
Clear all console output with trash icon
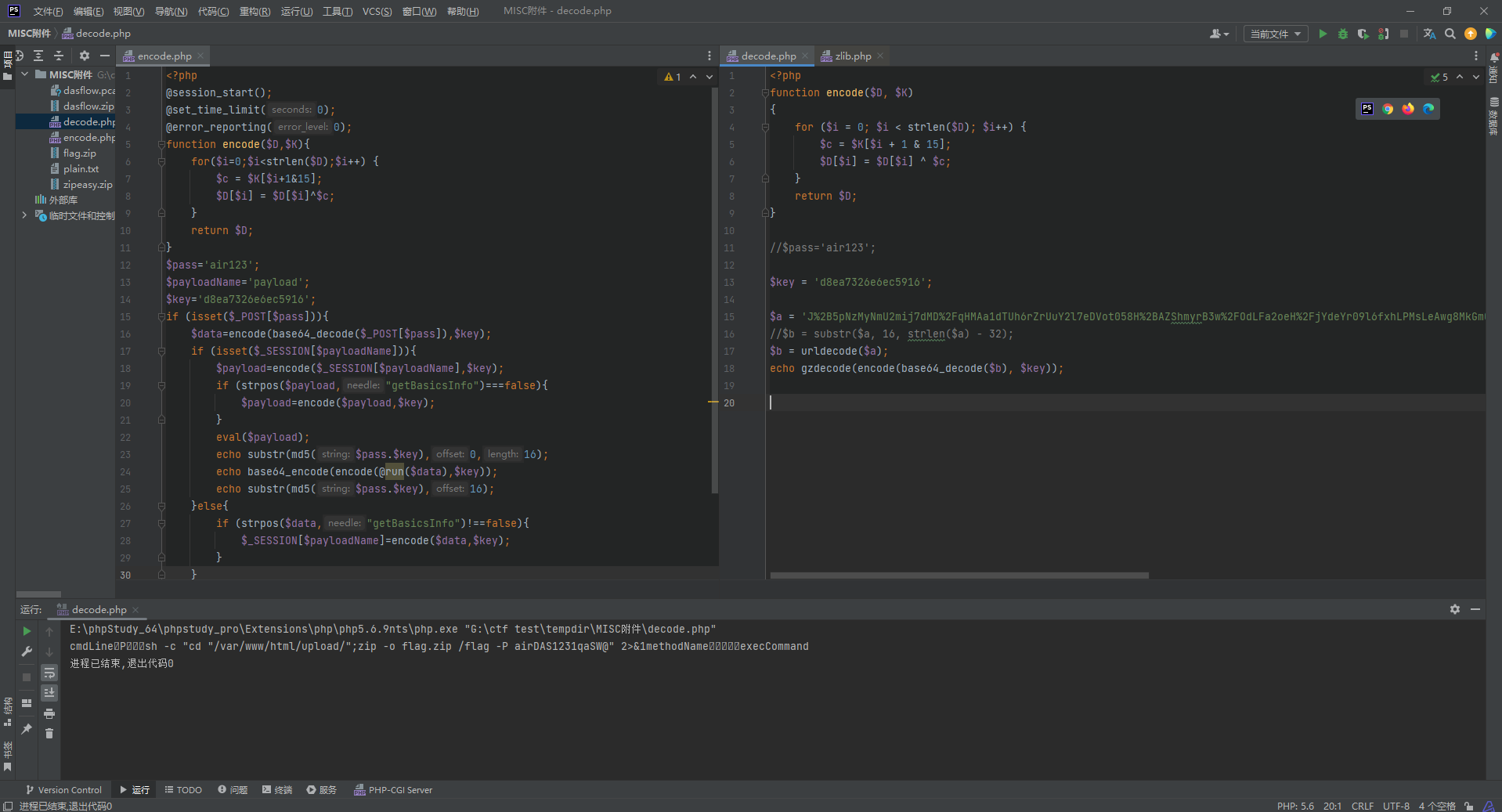[x=49, y=734]
